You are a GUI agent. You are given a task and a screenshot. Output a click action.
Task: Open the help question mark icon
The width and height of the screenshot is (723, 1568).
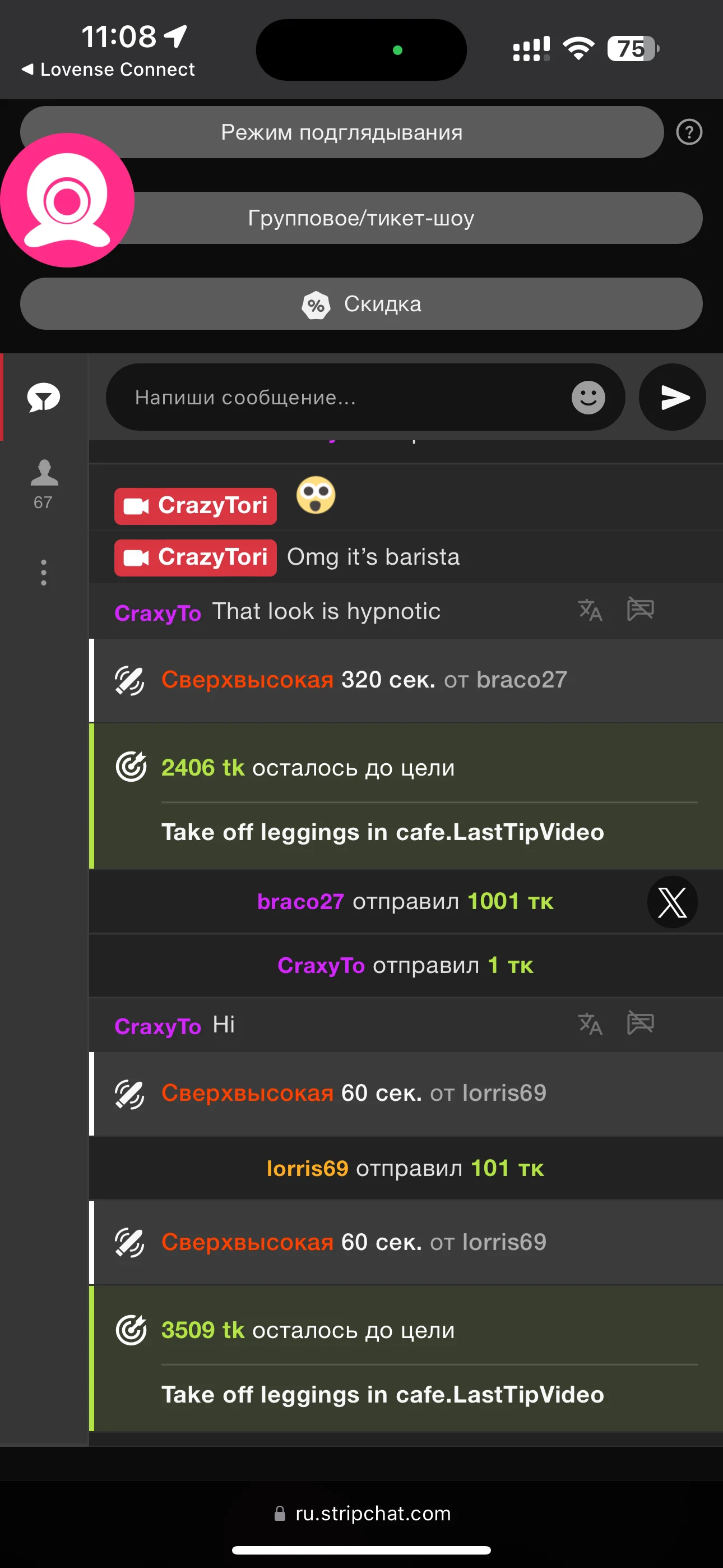point(689,132)
